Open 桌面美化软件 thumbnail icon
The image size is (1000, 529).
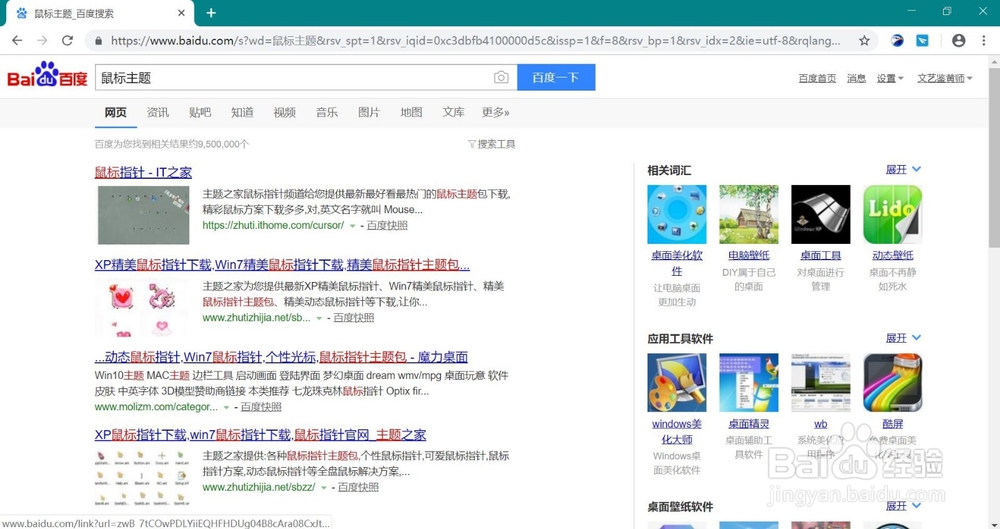click(x=677, y=214)
